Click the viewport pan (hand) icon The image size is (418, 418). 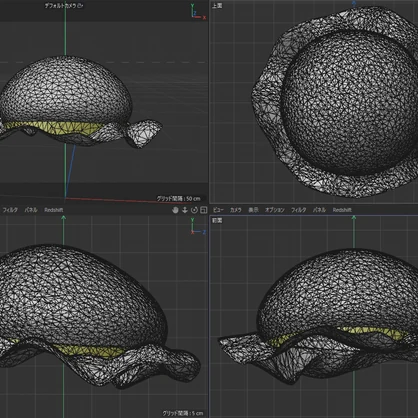coord(175,210)
